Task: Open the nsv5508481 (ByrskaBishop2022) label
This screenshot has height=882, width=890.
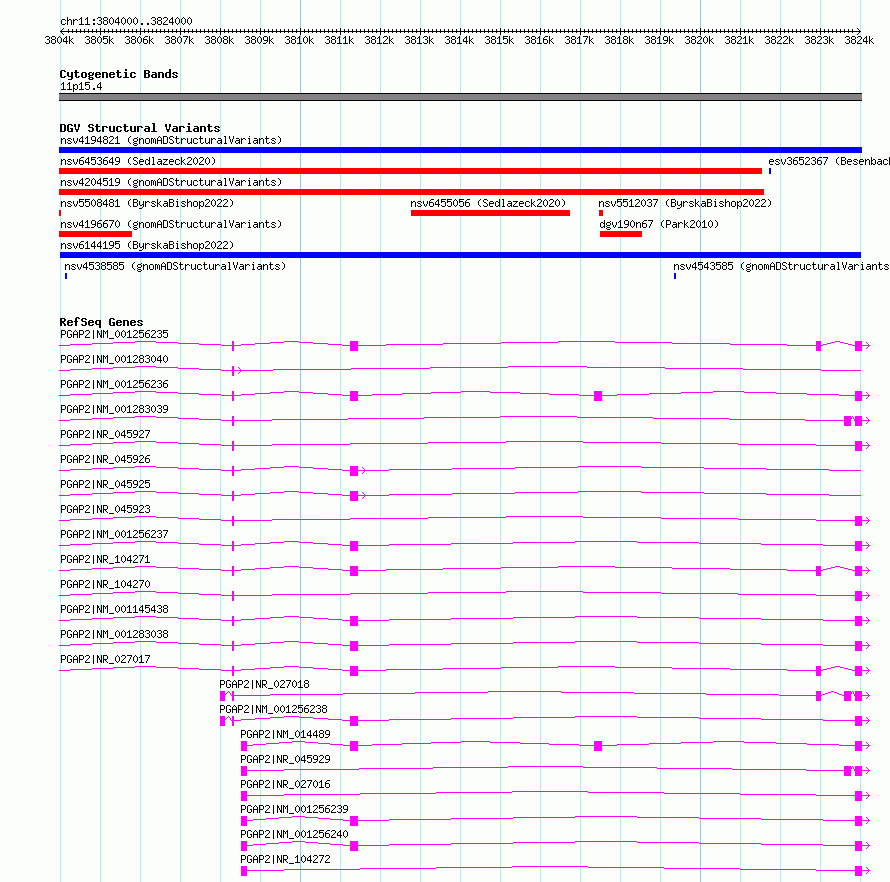Action: click(147, 203)
